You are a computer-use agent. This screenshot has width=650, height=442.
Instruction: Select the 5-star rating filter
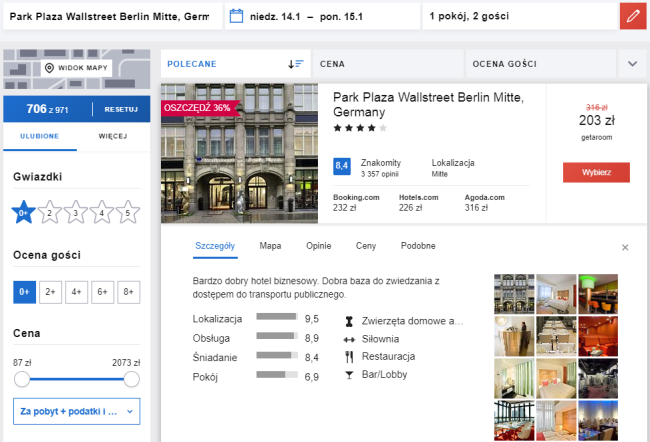pos(128,212)
